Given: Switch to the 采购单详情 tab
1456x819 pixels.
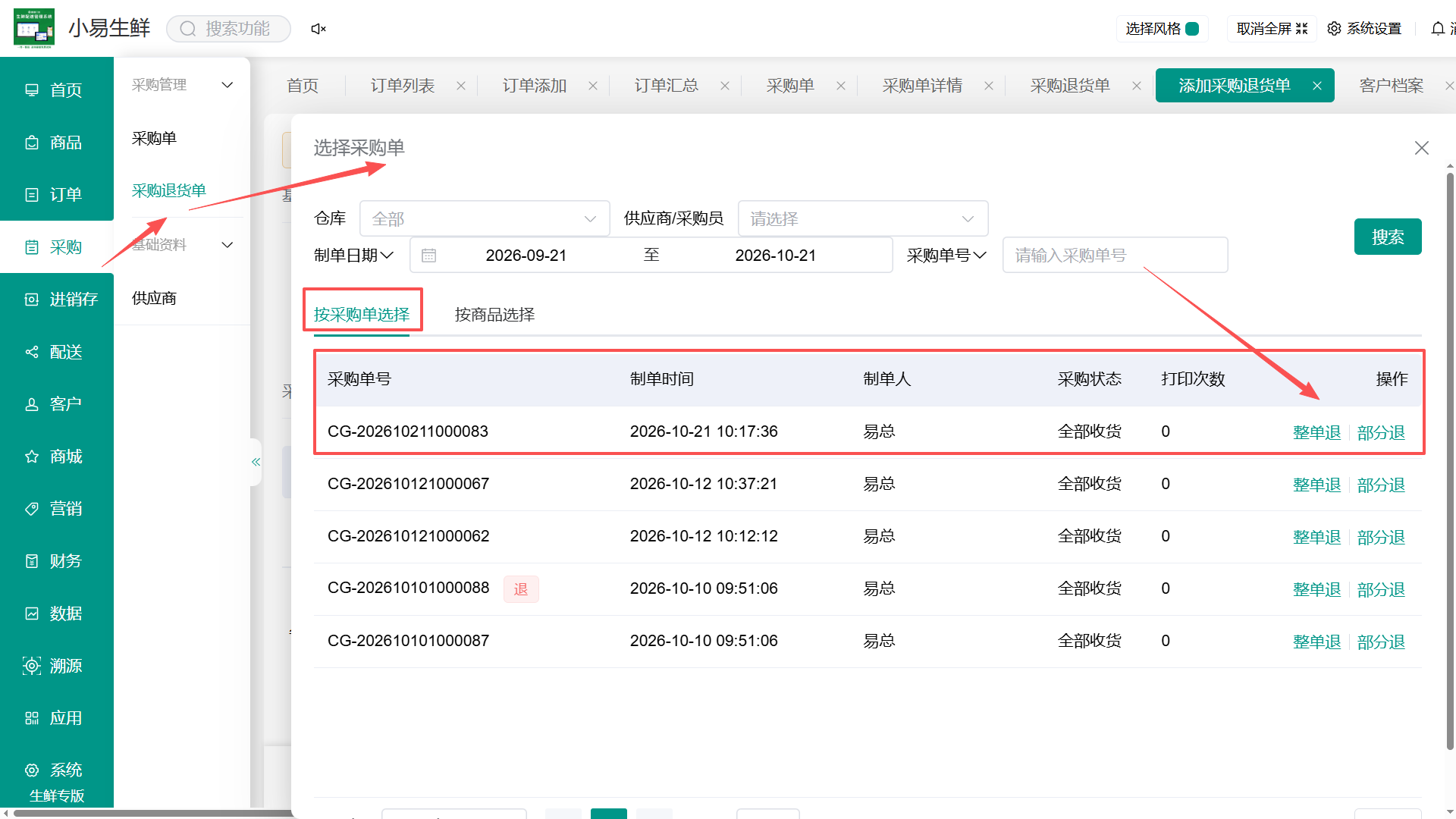Looking at the screenshot, I should point(922,86).
